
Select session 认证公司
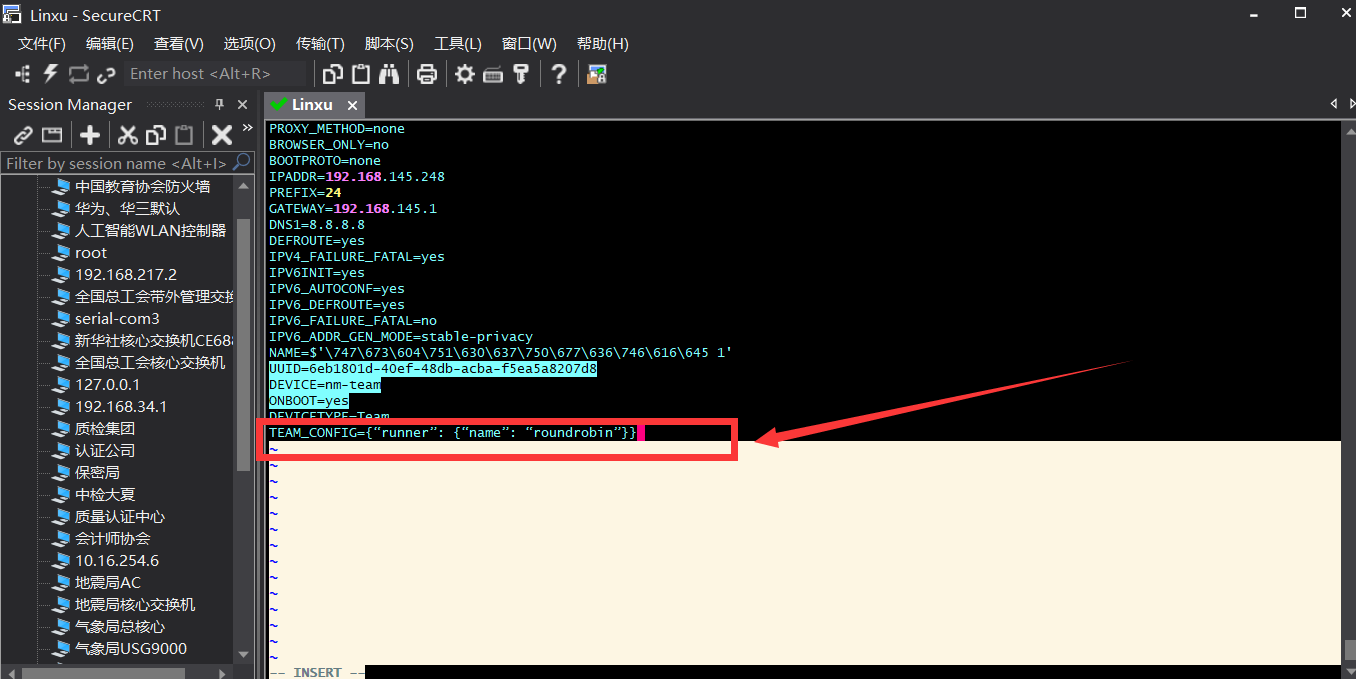point(105,450)
